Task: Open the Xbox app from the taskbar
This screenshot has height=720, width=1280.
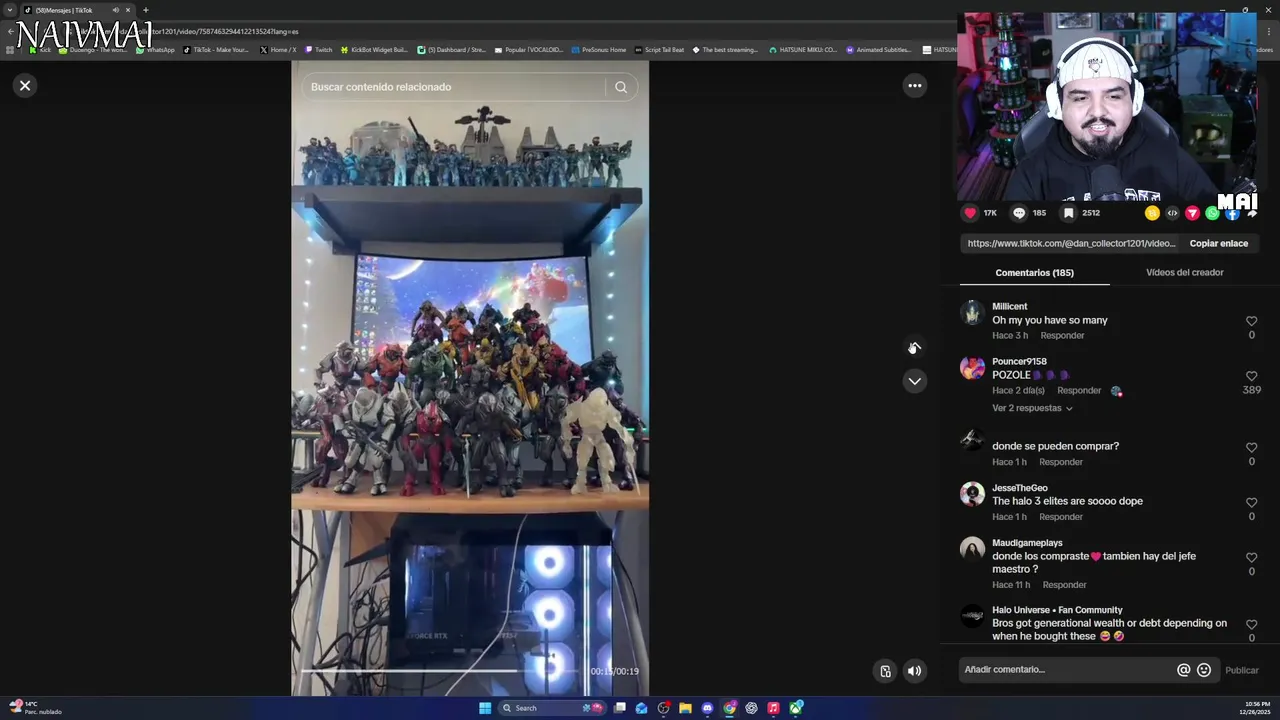Action: click(x=796, y=708)
